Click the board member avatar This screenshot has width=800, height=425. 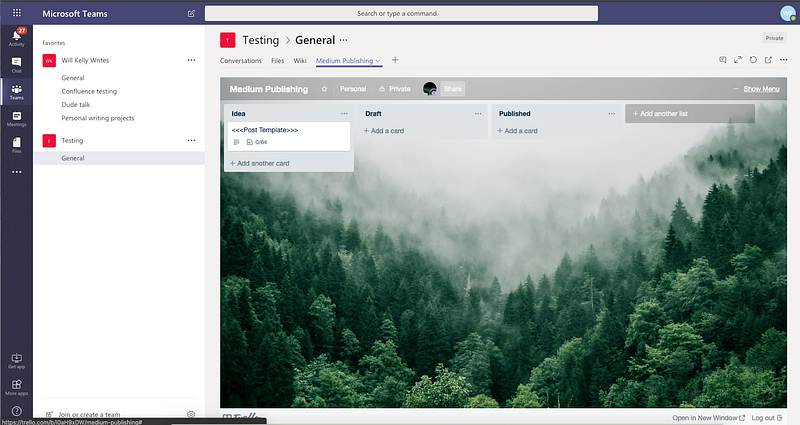point(430,89)
